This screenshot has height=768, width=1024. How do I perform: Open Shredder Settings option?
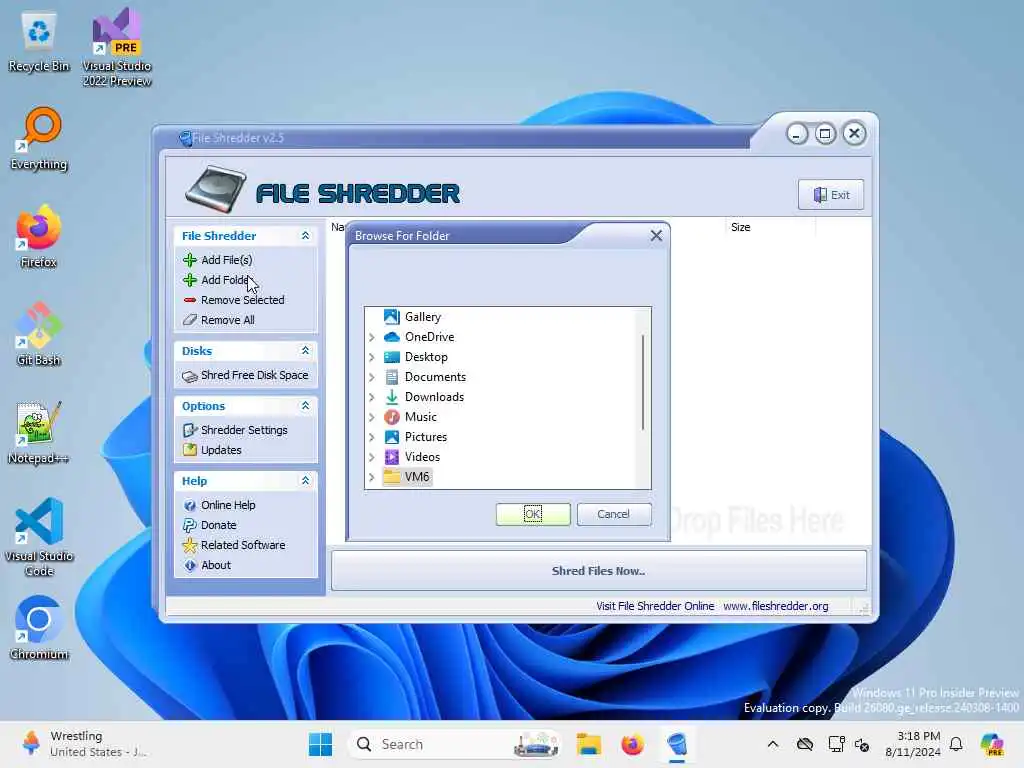pyautogui.click(x=244, y=430)
